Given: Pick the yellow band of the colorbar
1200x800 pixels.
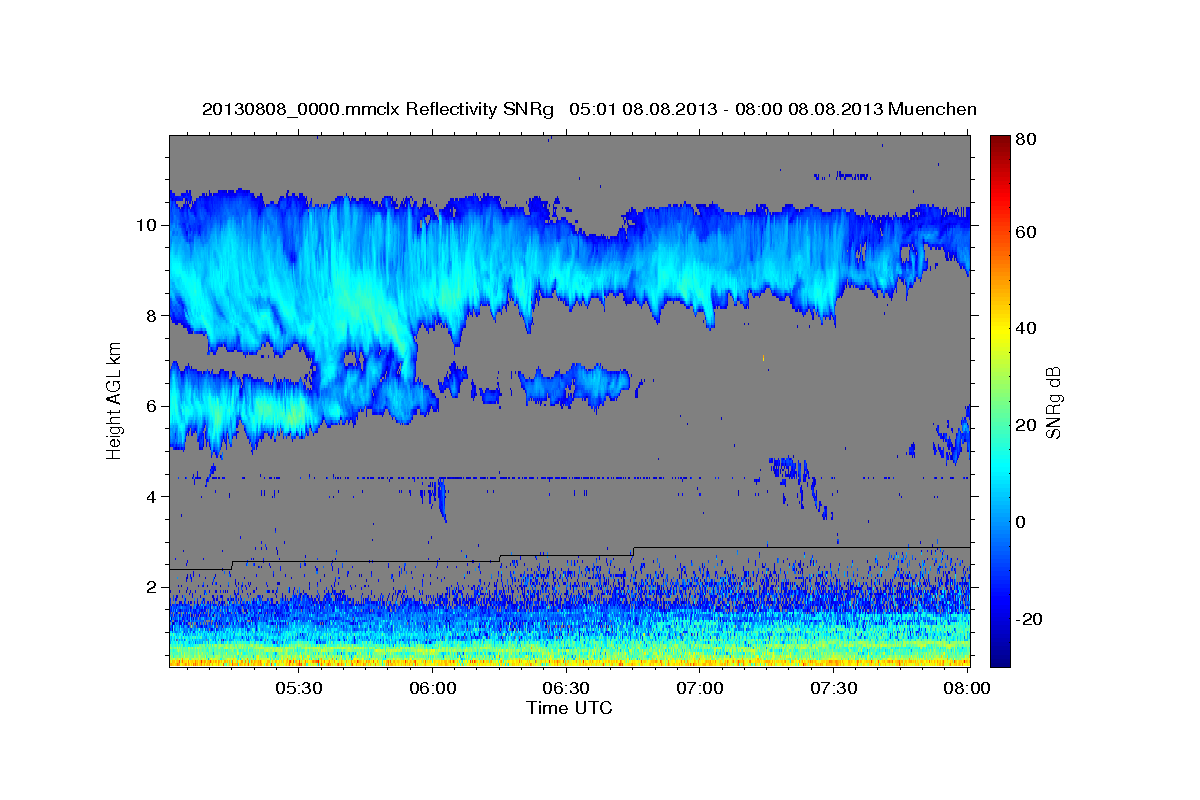Looking at the screenshot, I should pyautogui.click(x=1000, y=329).
